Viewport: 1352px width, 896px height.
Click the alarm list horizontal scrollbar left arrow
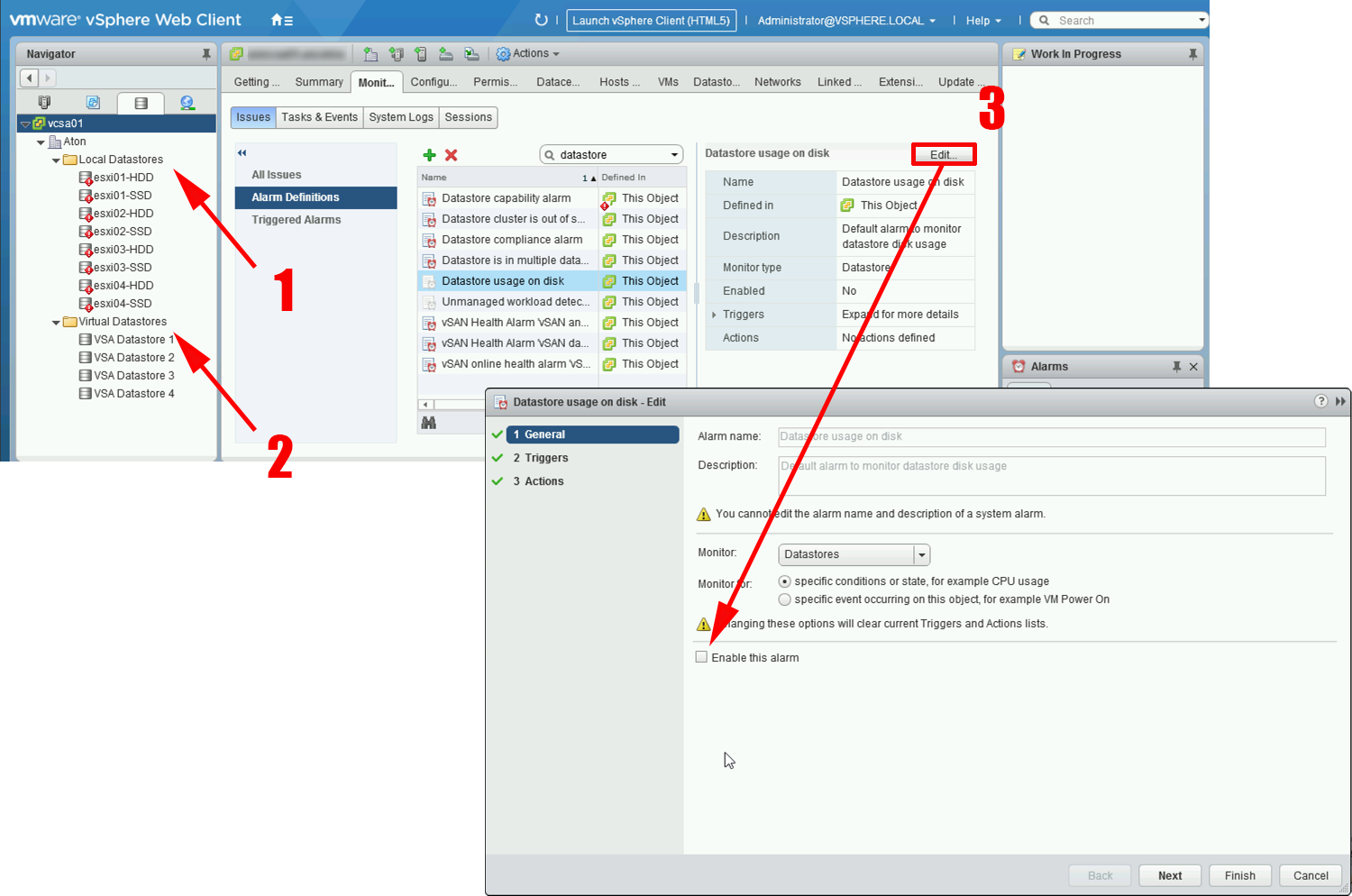pos(425,405)
